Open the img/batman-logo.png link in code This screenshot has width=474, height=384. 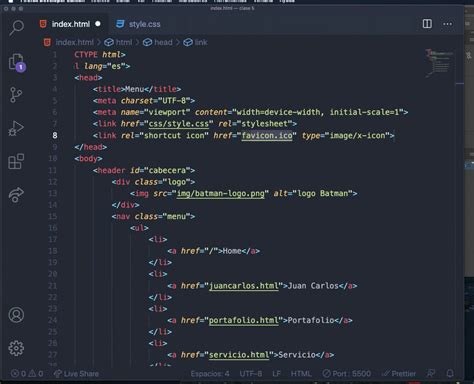point(220,194)
